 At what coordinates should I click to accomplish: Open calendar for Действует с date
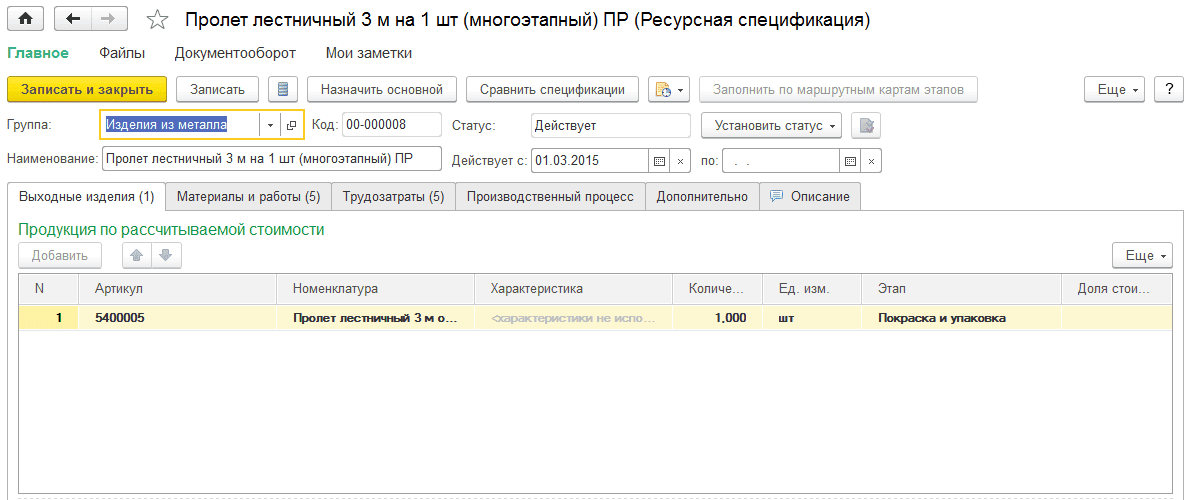[659, 161]
